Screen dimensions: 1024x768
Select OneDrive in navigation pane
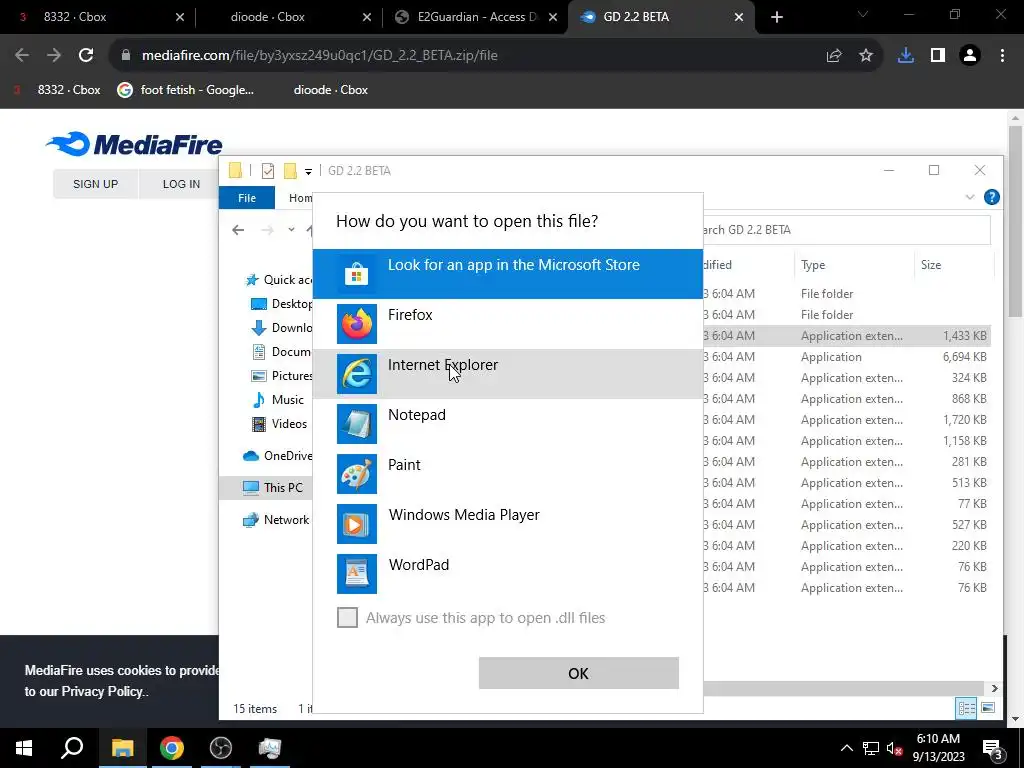coord(278,456)
